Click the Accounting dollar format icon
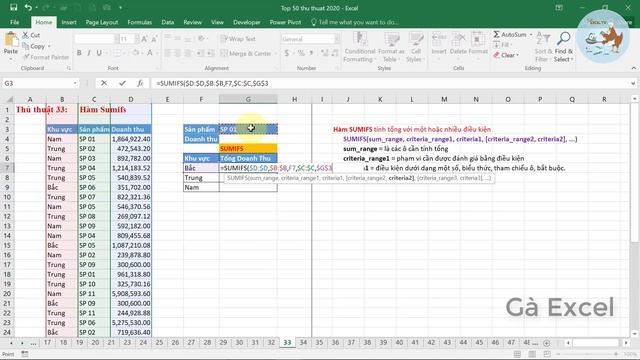The image size is (640, 360). [x=287, y=53]
